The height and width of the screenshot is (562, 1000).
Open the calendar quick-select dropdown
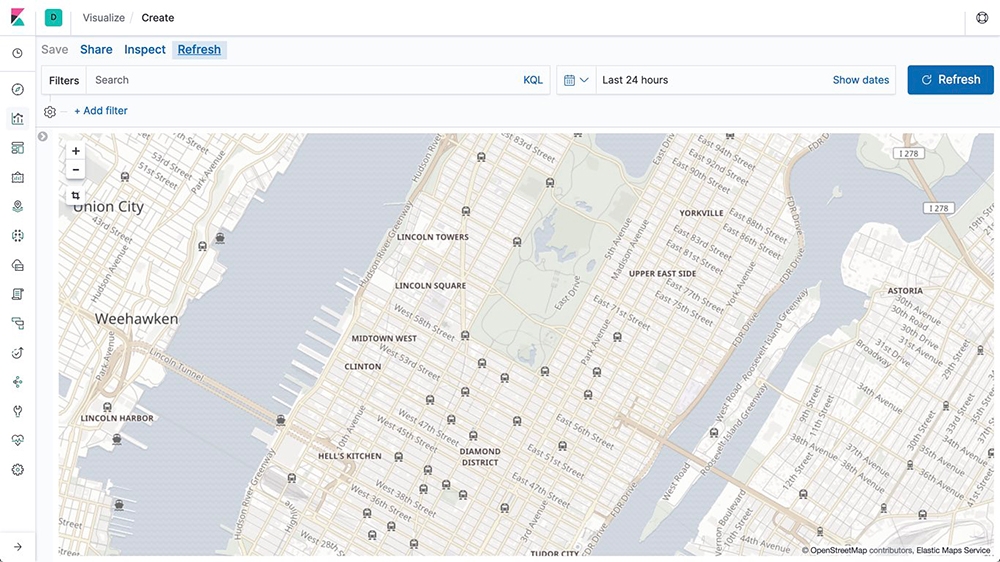[576, 80]
